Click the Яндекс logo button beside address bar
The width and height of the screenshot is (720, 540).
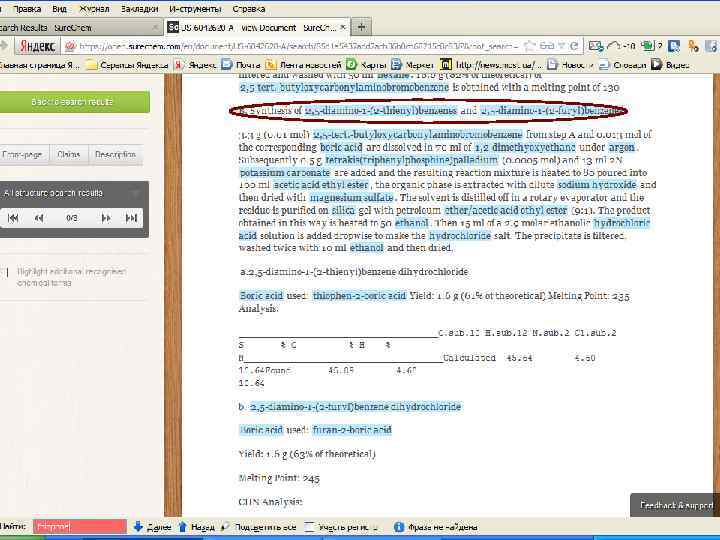[37, 46]
